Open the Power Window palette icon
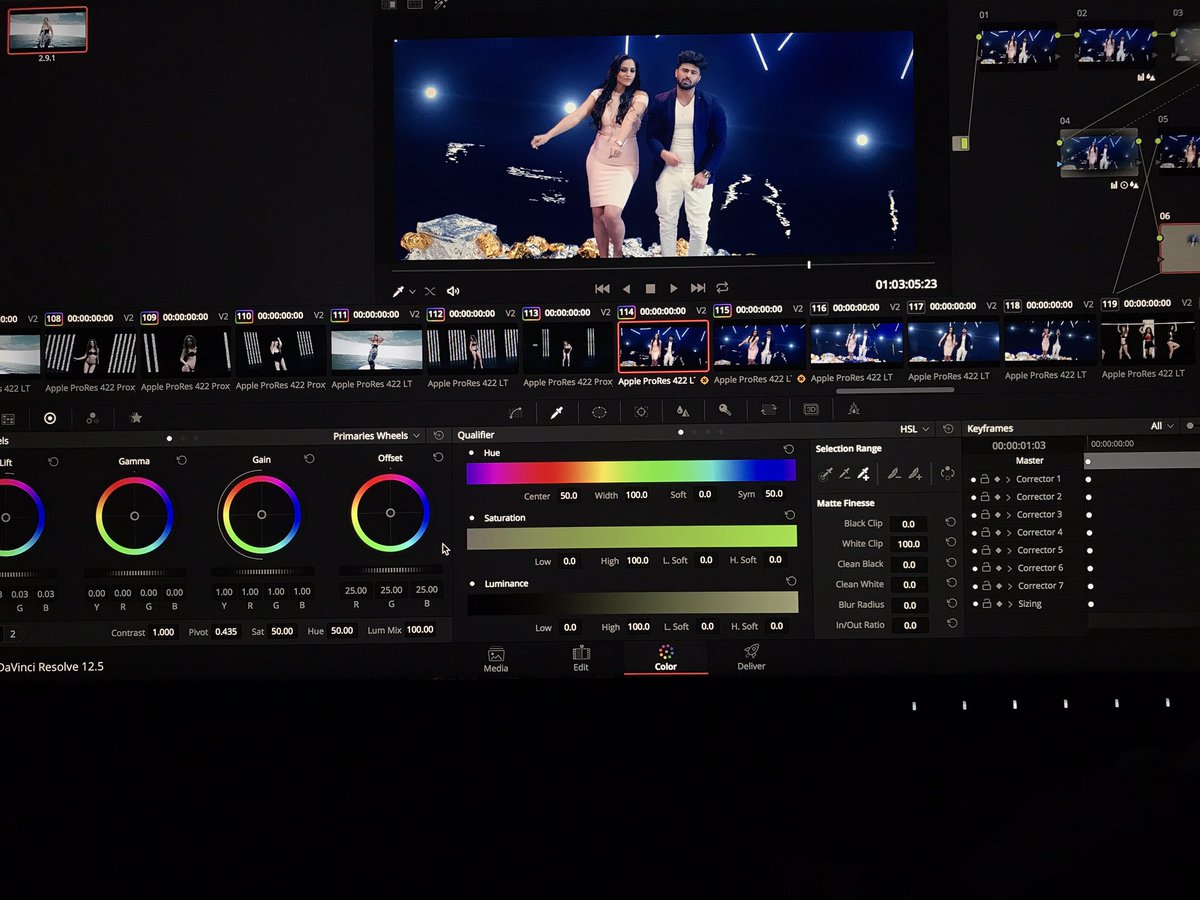Screen dimensions: 1200x900 tap(599, 411)
